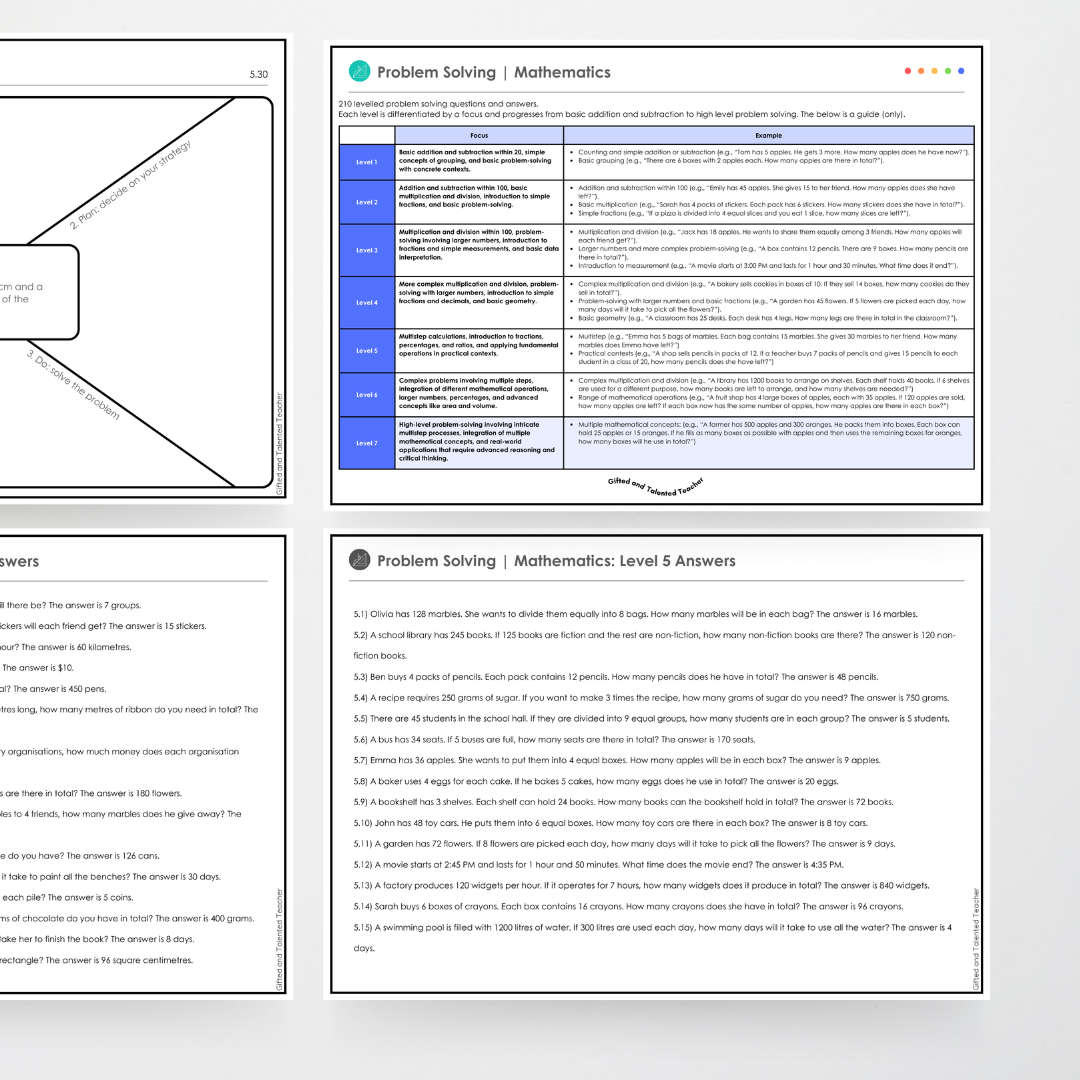The image size is (1080, 1080).
Task: Select the Level 1 blue cell
Action: tap(367, 162)
